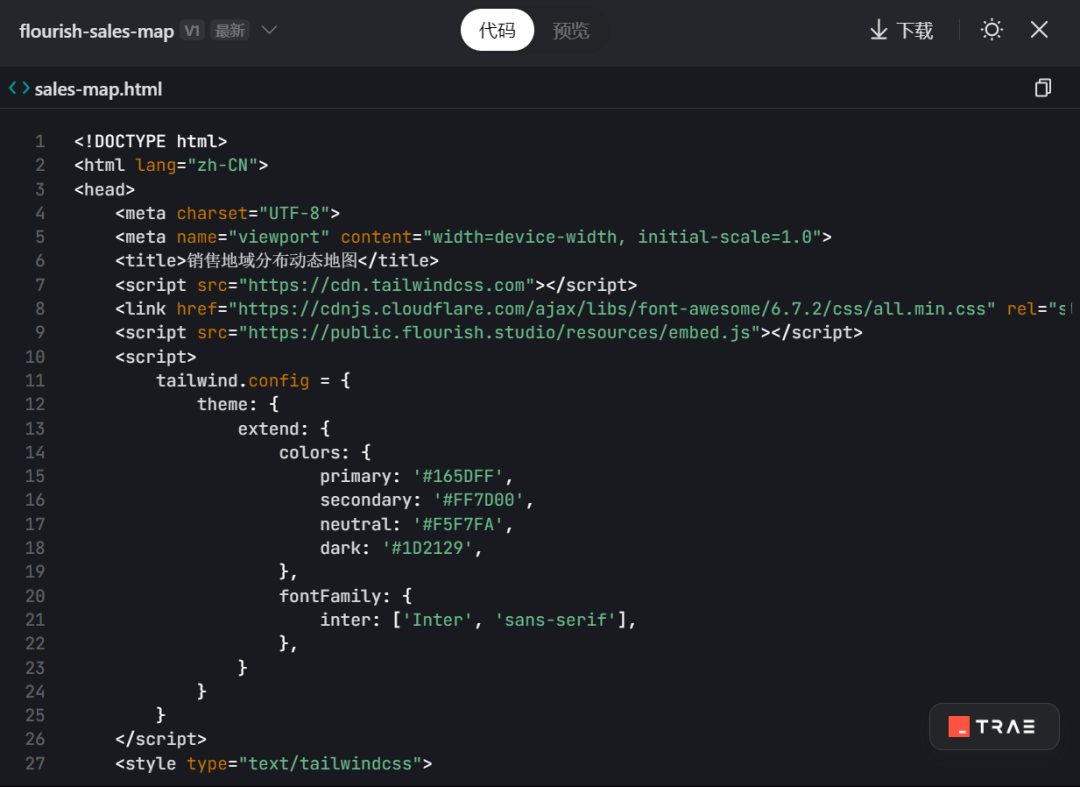Screen dimensions: 1080x787
Task: Click line number 27 in gutter
Action: point(35,763)
